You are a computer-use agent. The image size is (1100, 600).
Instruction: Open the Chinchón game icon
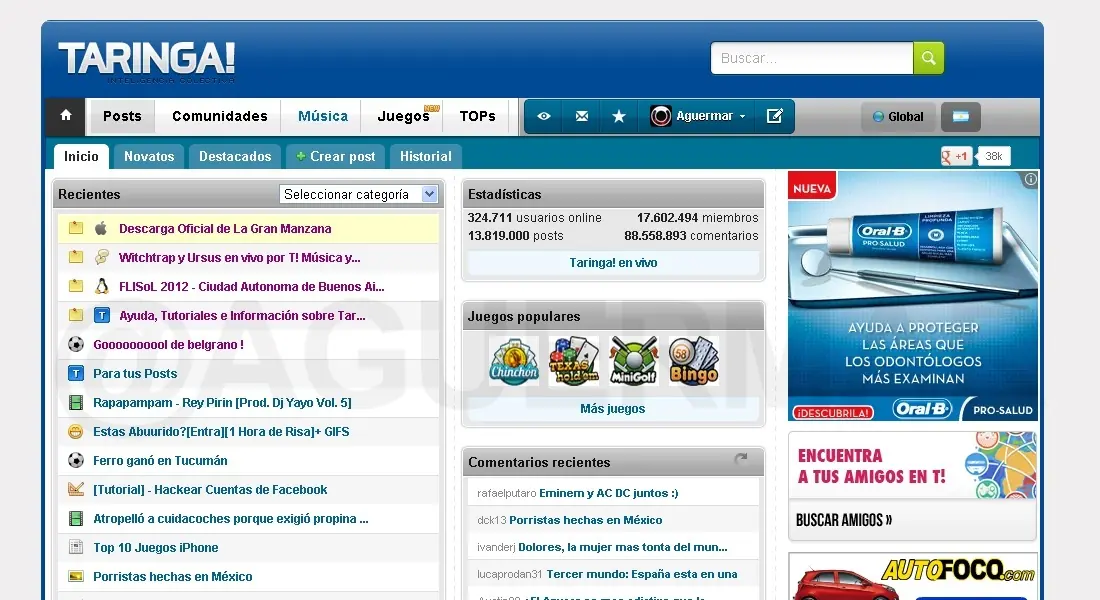pyautogui.click(x=514, y=361)
